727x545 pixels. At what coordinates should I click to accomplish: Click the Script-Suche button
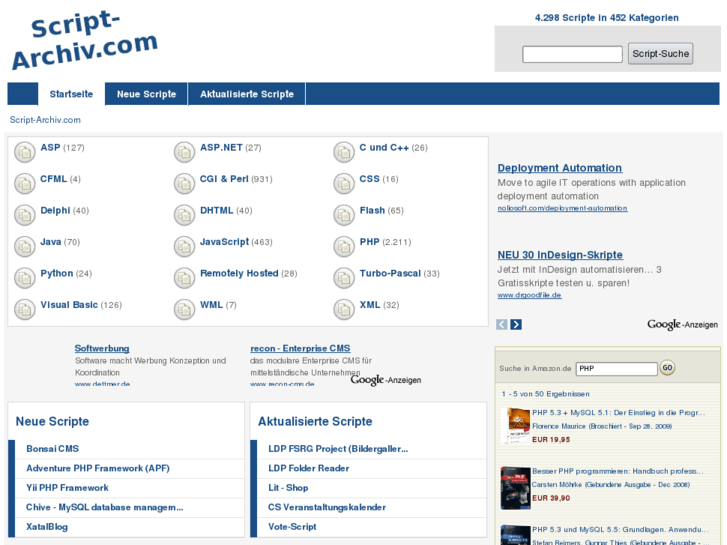point(660,54)
